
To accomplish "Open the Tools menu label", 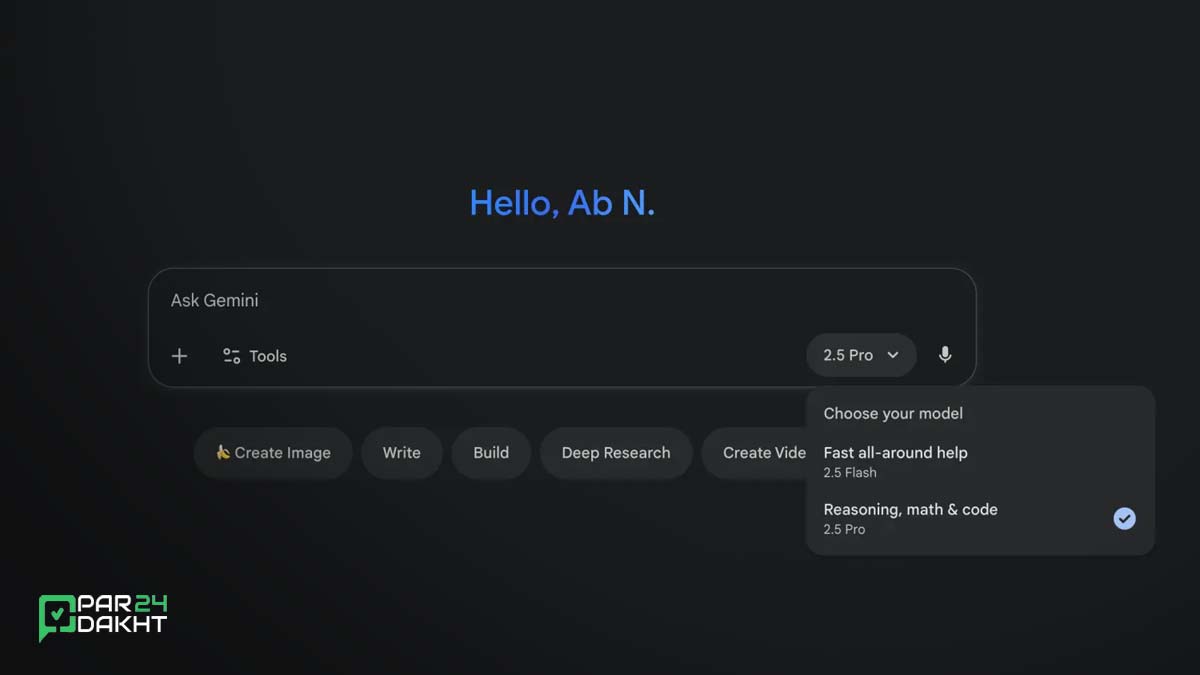I will click(x=268, y=356).
